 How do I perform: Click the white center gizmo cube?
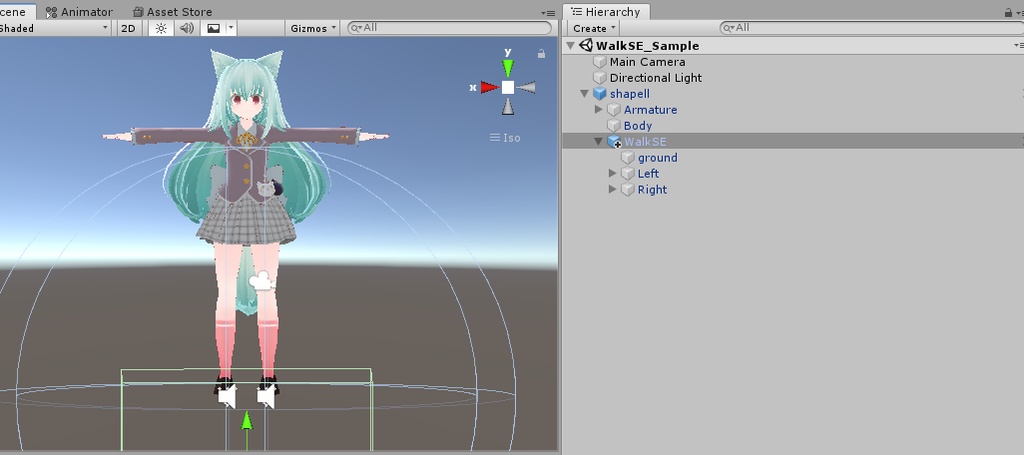pos(507,87)
